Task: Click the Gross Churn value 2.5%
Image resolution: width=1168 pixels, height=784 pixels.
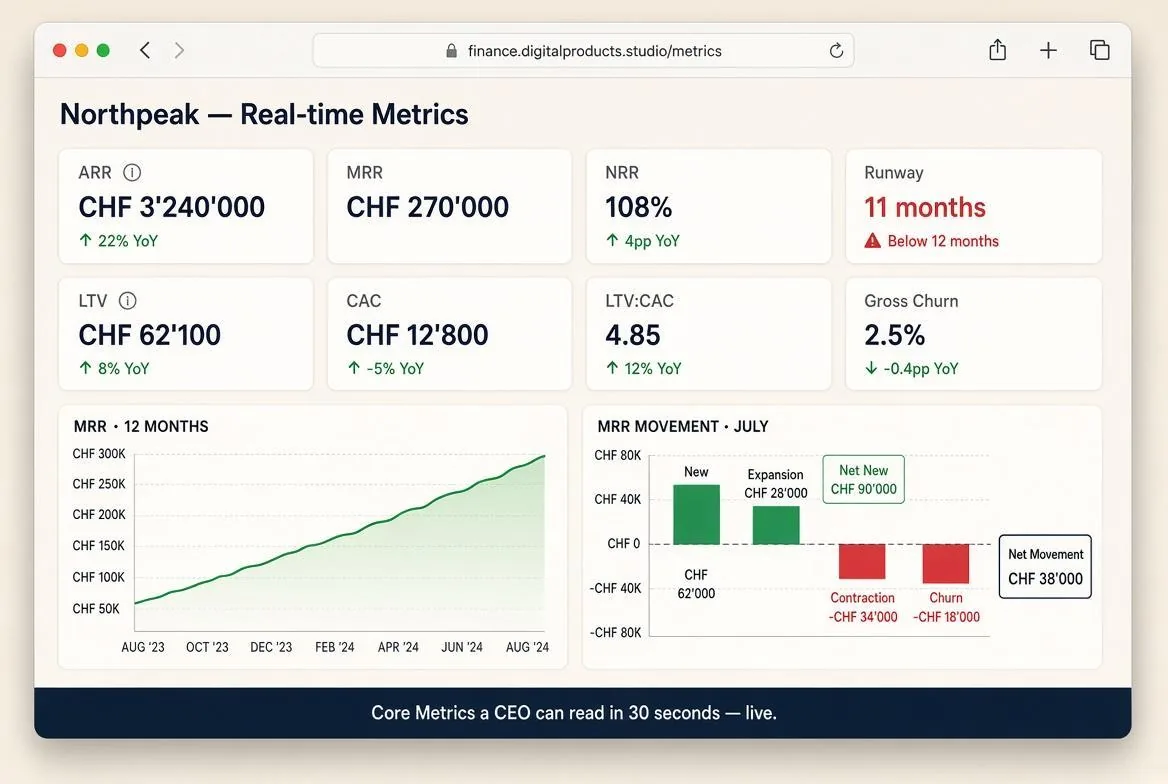Action: (895, 335)
